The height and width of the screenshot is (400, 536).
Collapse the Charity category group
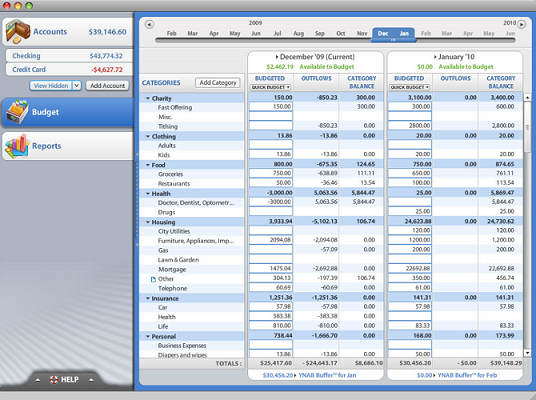click(148, 98)
